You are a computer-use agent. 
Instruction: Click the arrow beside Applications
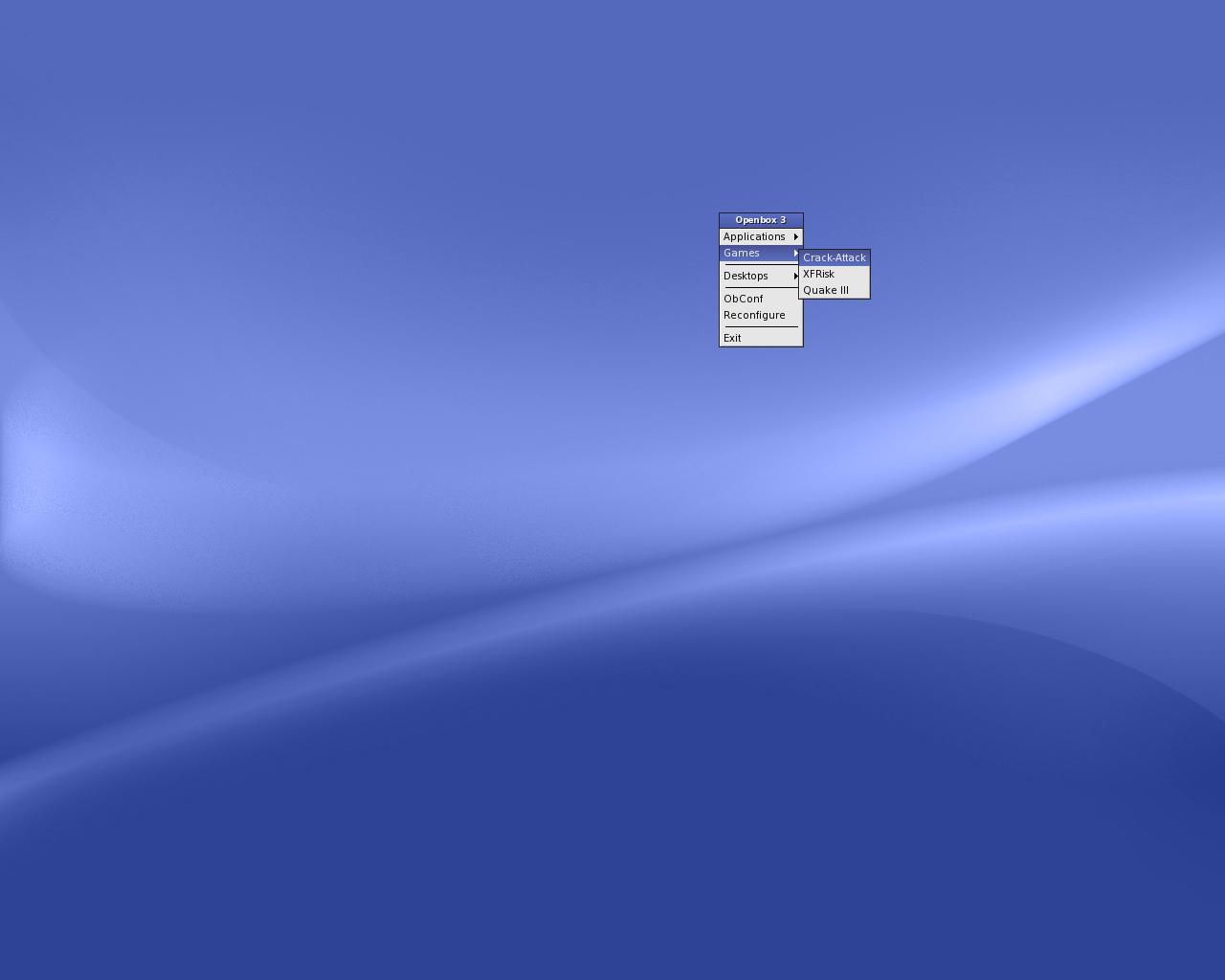coord(795,236)
